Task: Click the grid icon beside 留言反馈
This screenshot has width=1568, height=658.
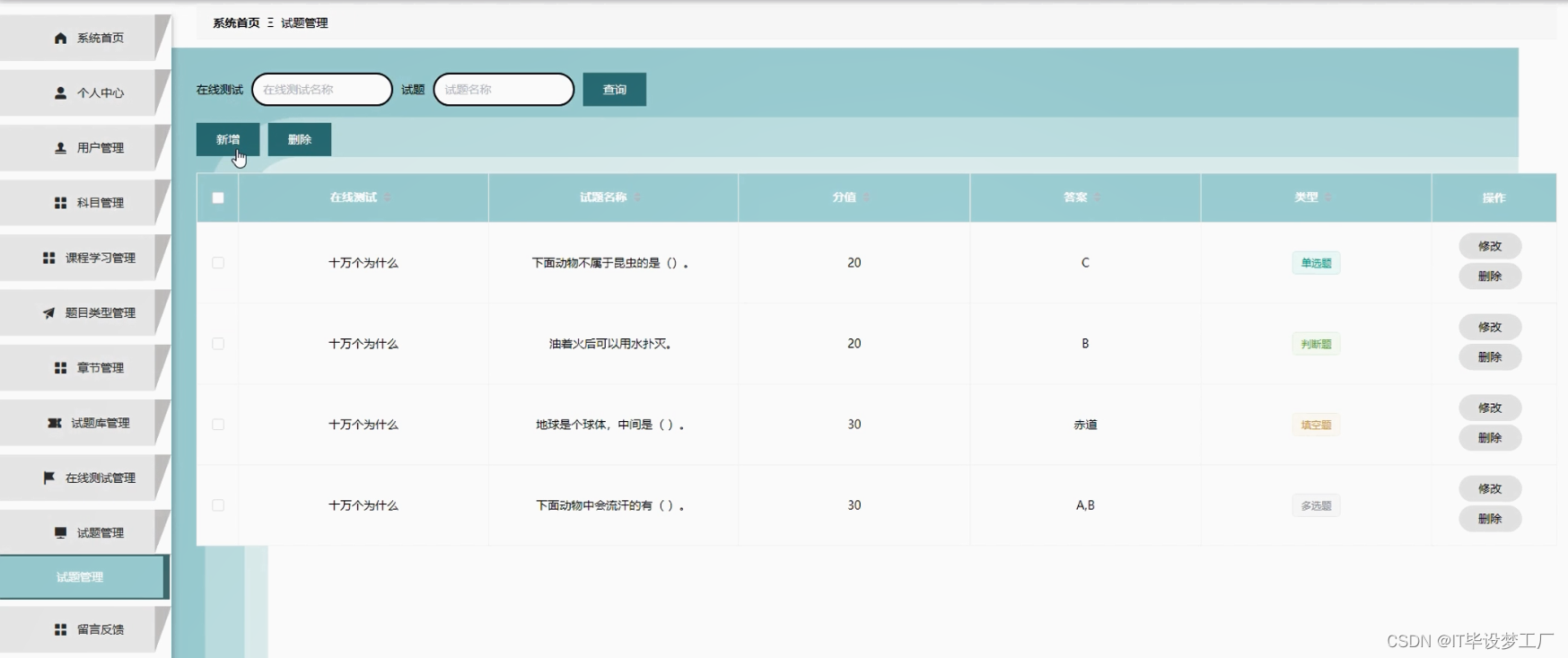Action: (60, 629)
